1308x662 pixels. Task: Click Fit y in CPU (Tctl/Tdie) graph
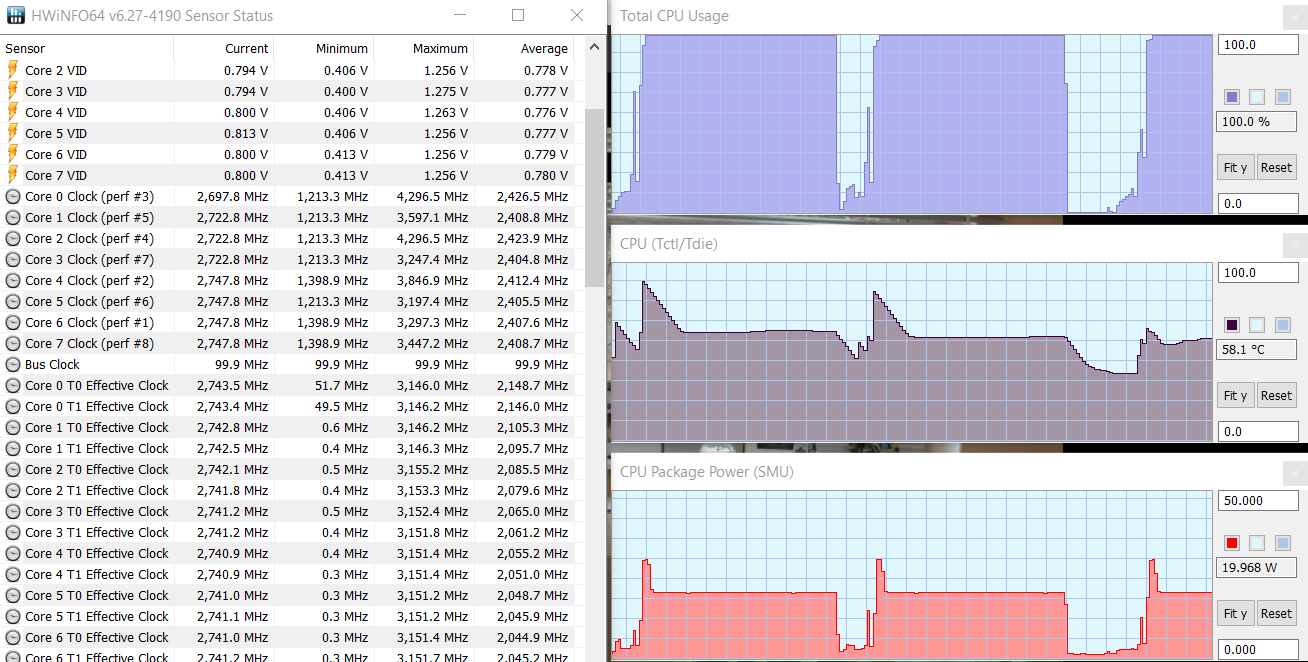coord(1235,395)
